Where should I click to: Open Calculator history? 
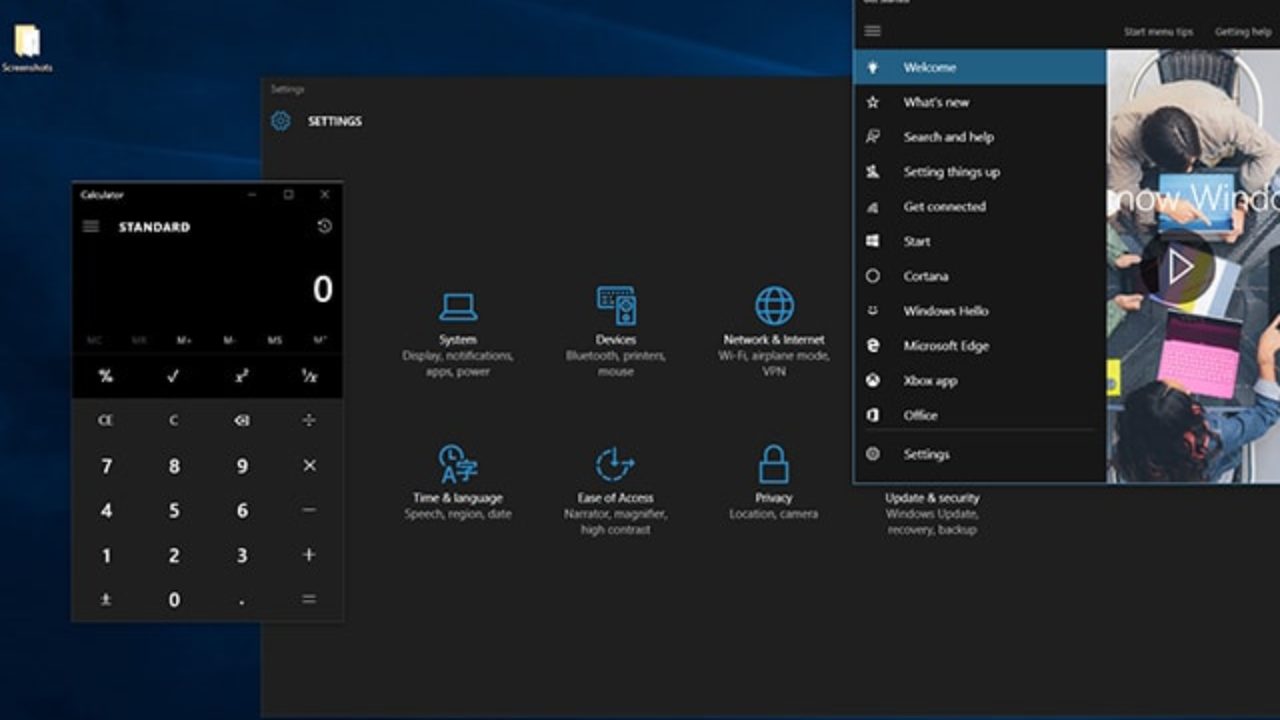coord(326,227)
